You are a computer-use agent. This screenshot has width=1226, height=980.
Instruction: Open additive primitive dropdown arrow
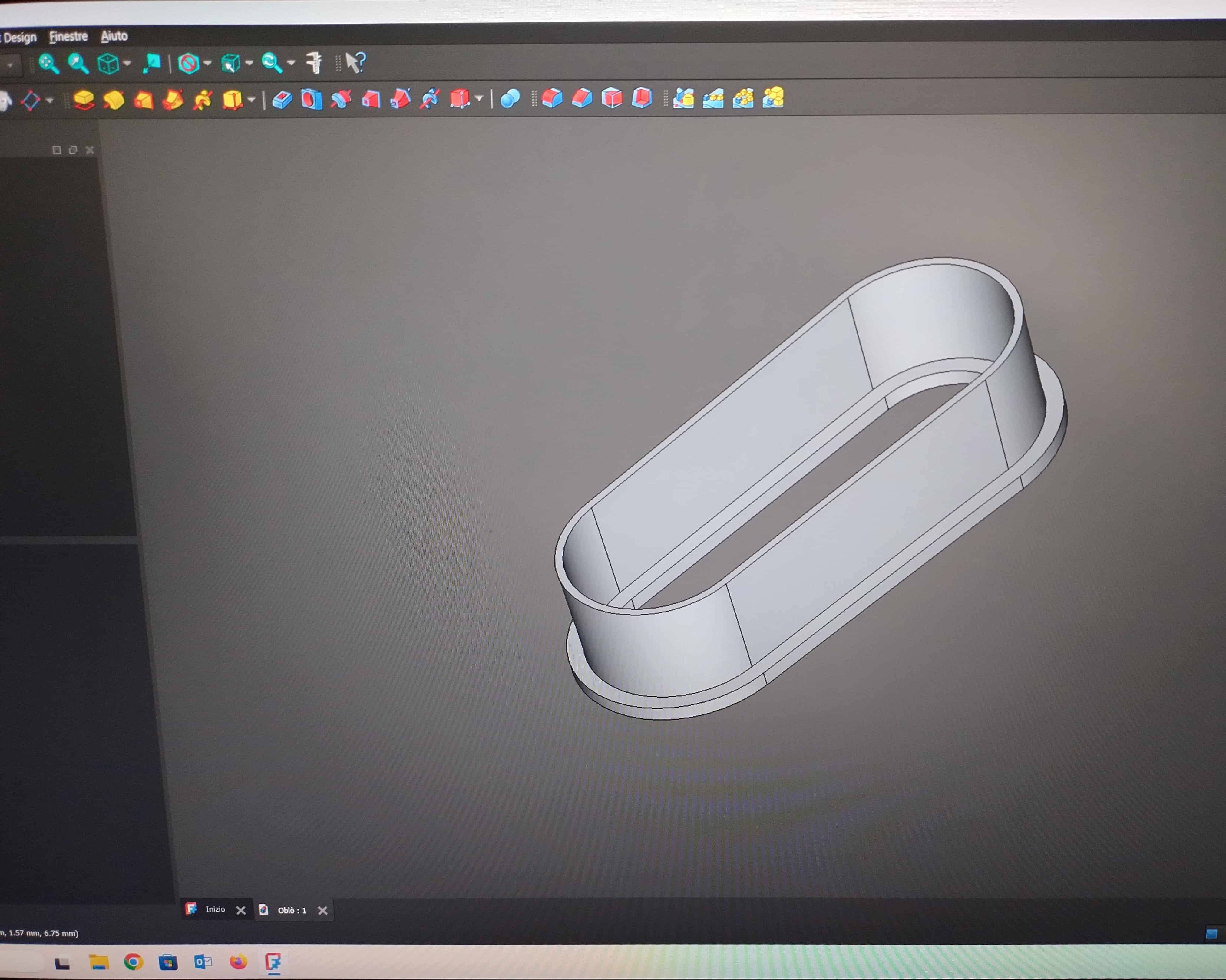click(x=251, y=100)
